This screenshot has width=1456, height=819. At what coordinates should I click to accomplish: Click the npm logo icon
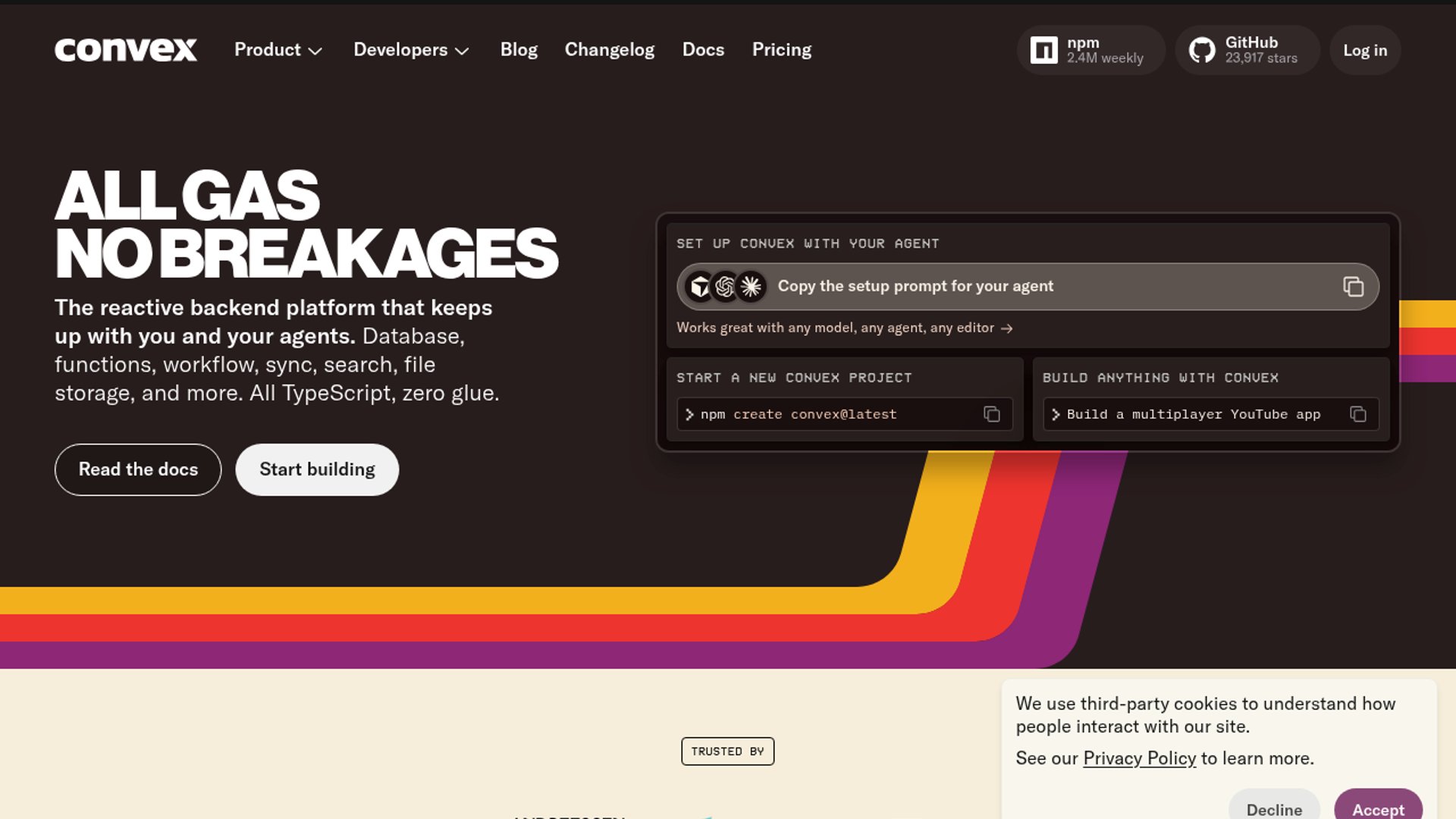[1043, 50]
